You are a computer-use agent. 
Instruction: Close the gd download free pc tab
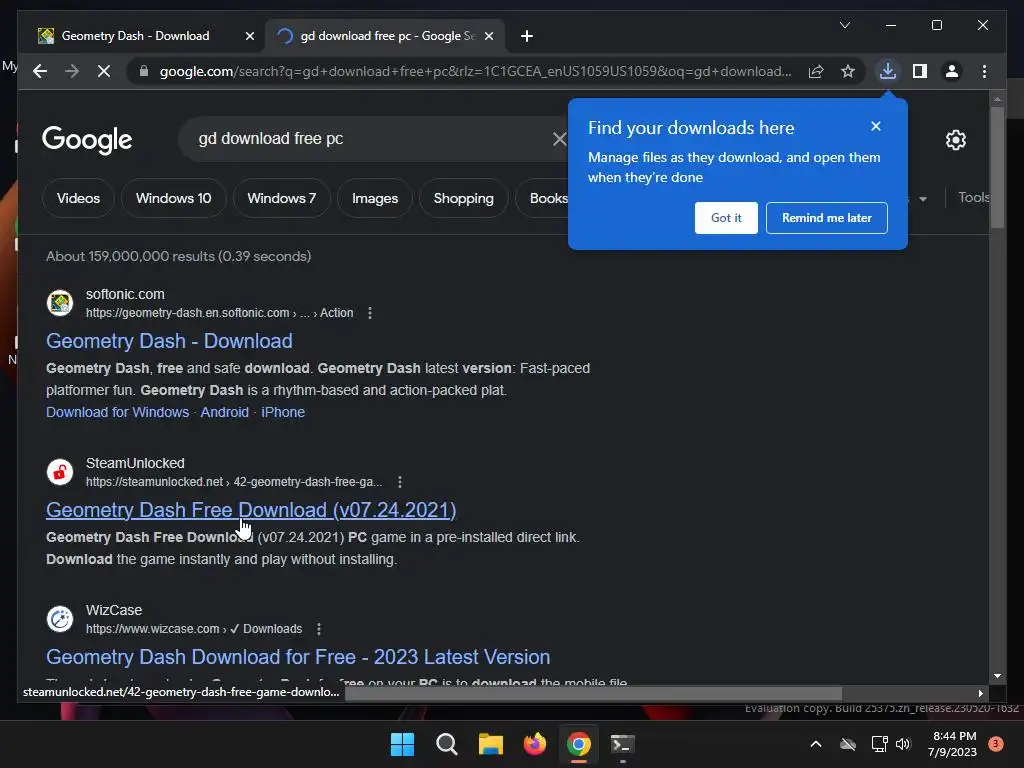(488, 36)
